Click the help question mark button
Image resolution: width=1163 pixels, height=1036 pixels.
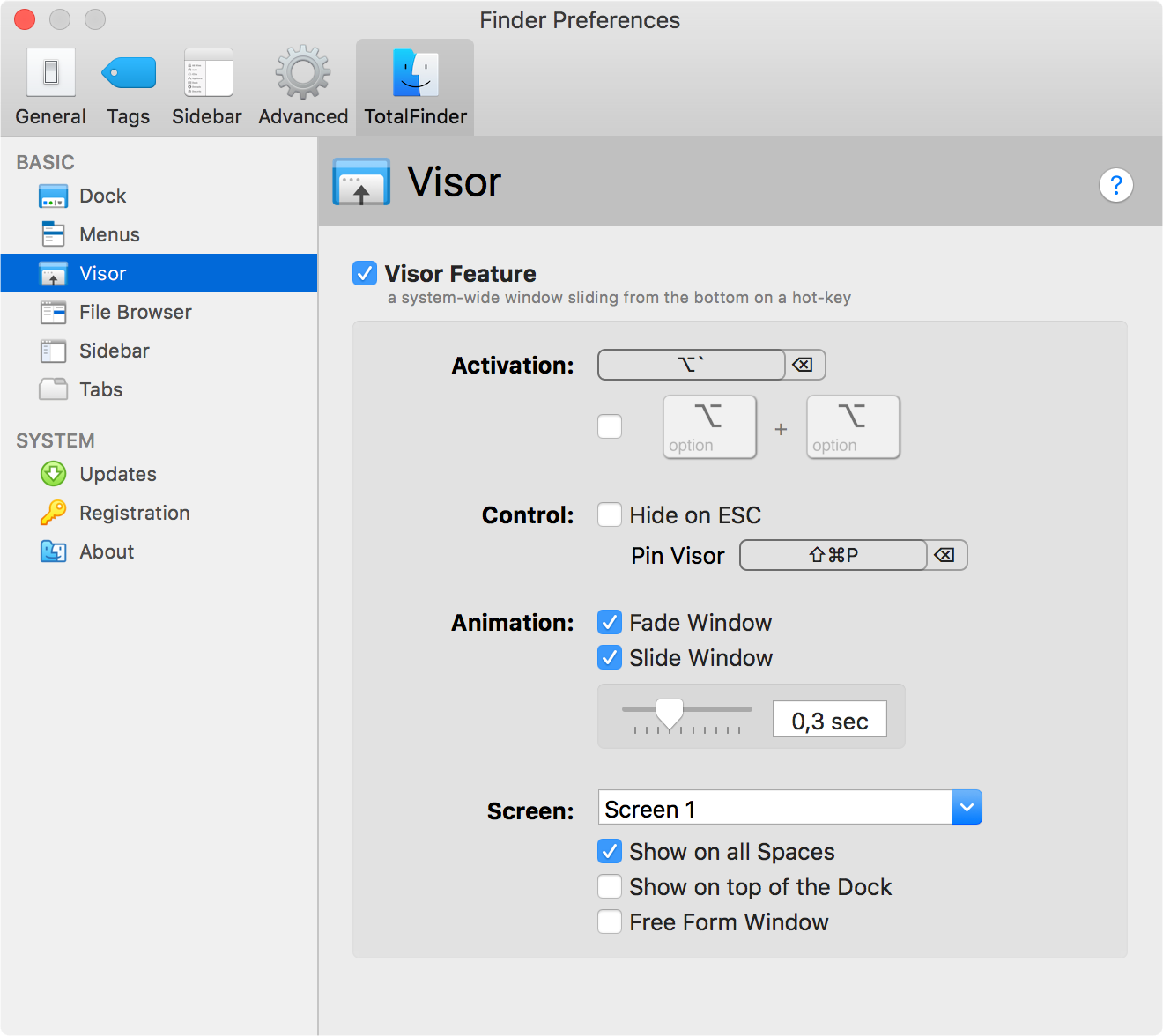pyautogui.click(x=1115, y=185)
